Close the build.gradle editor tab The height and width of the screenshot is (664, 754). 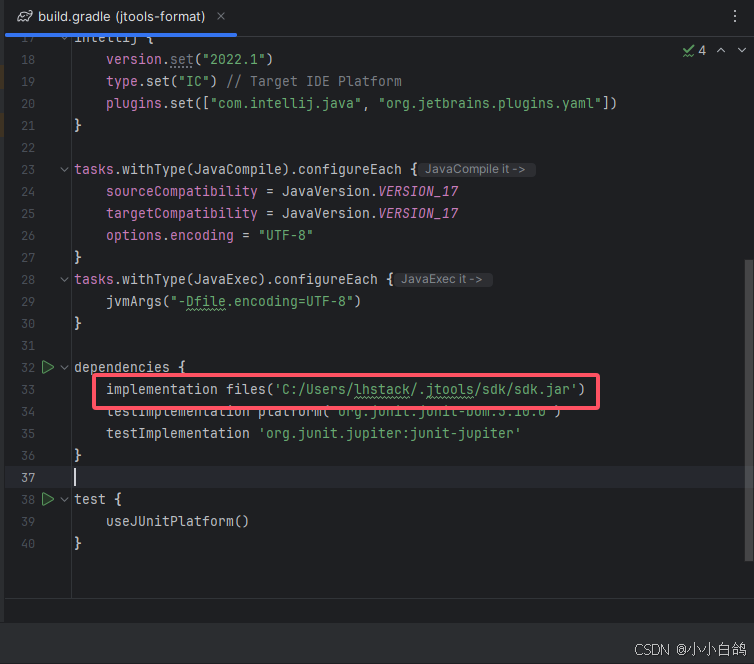click(221, 16)
